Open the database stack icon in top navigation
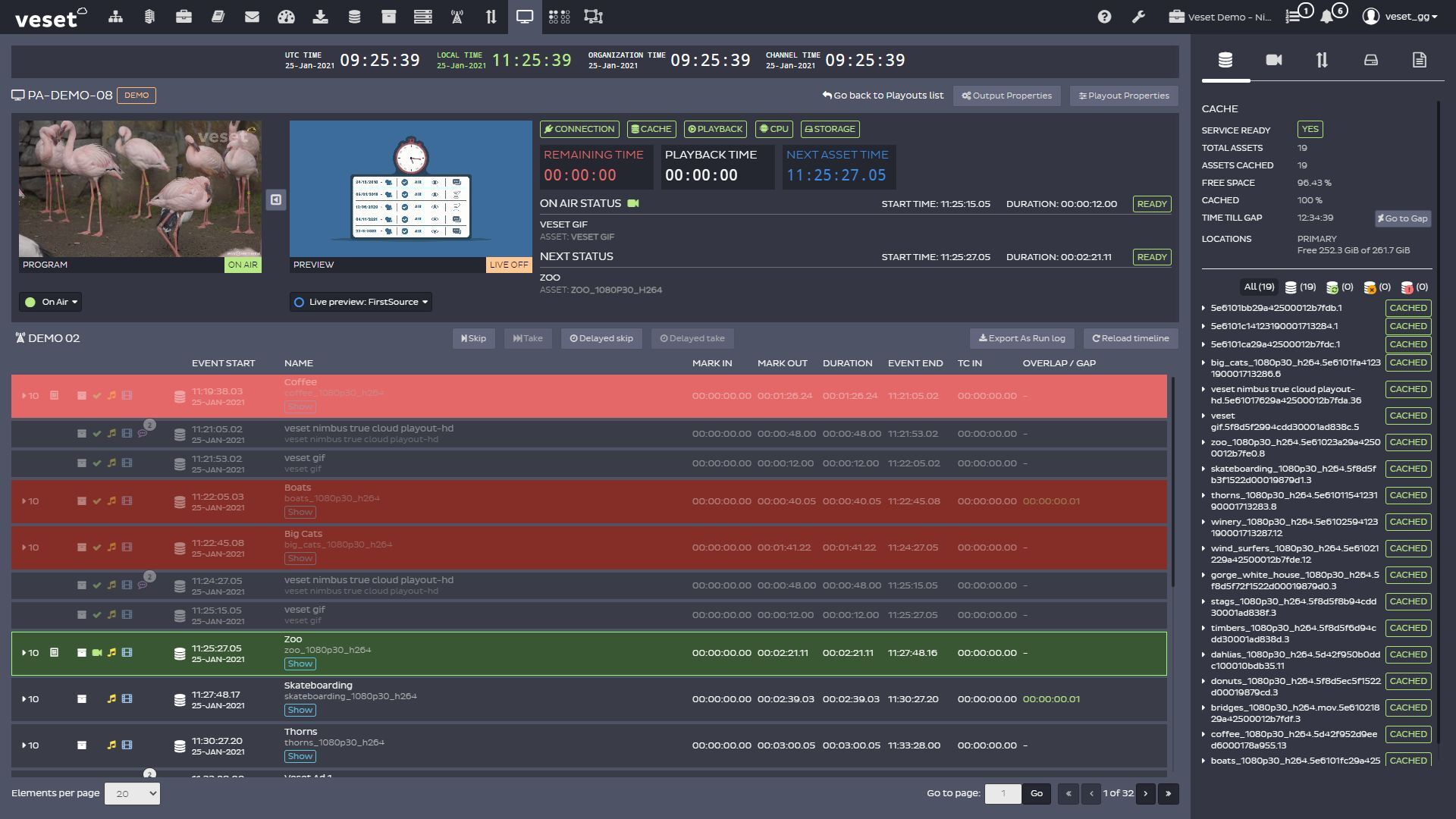 tap(354, 17)
